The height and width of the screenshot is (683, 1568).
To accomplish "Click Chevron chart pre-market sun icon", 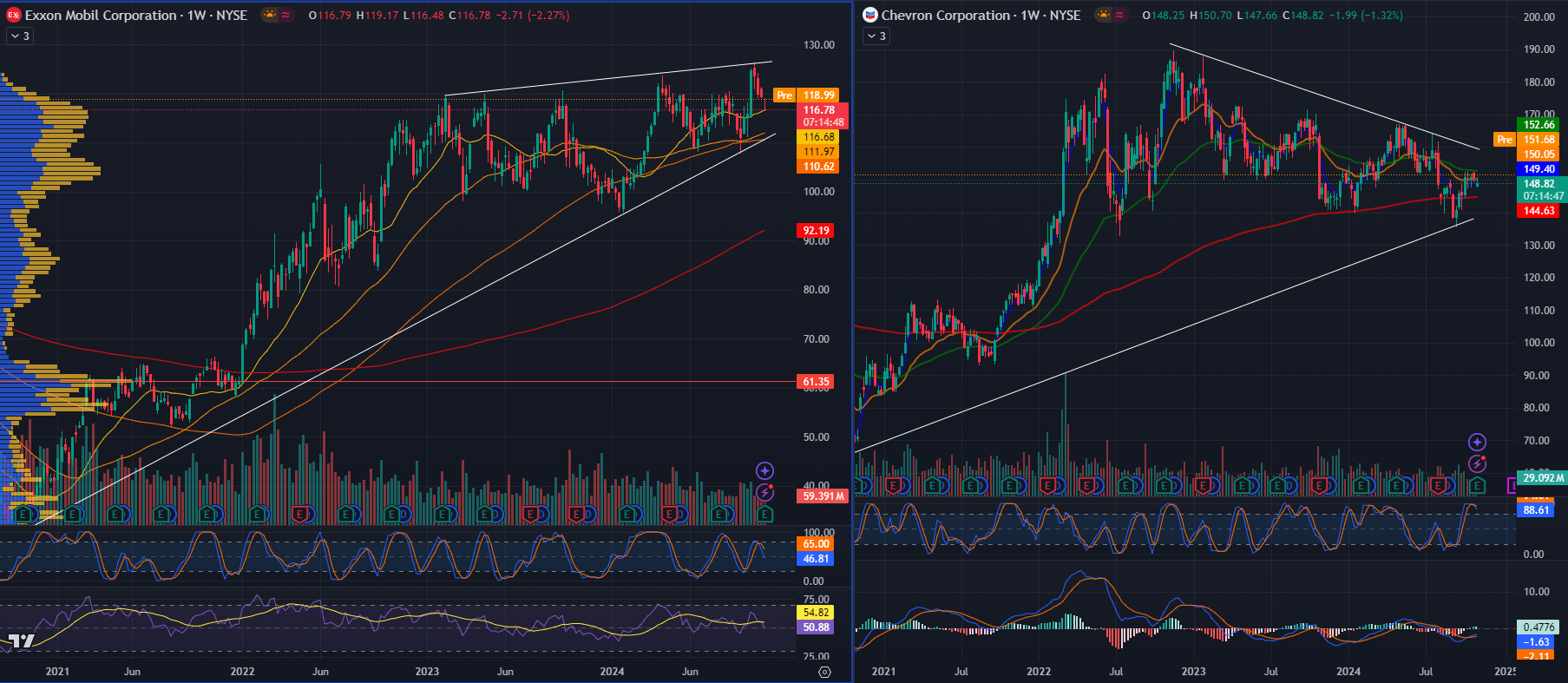I will 1104,15.
